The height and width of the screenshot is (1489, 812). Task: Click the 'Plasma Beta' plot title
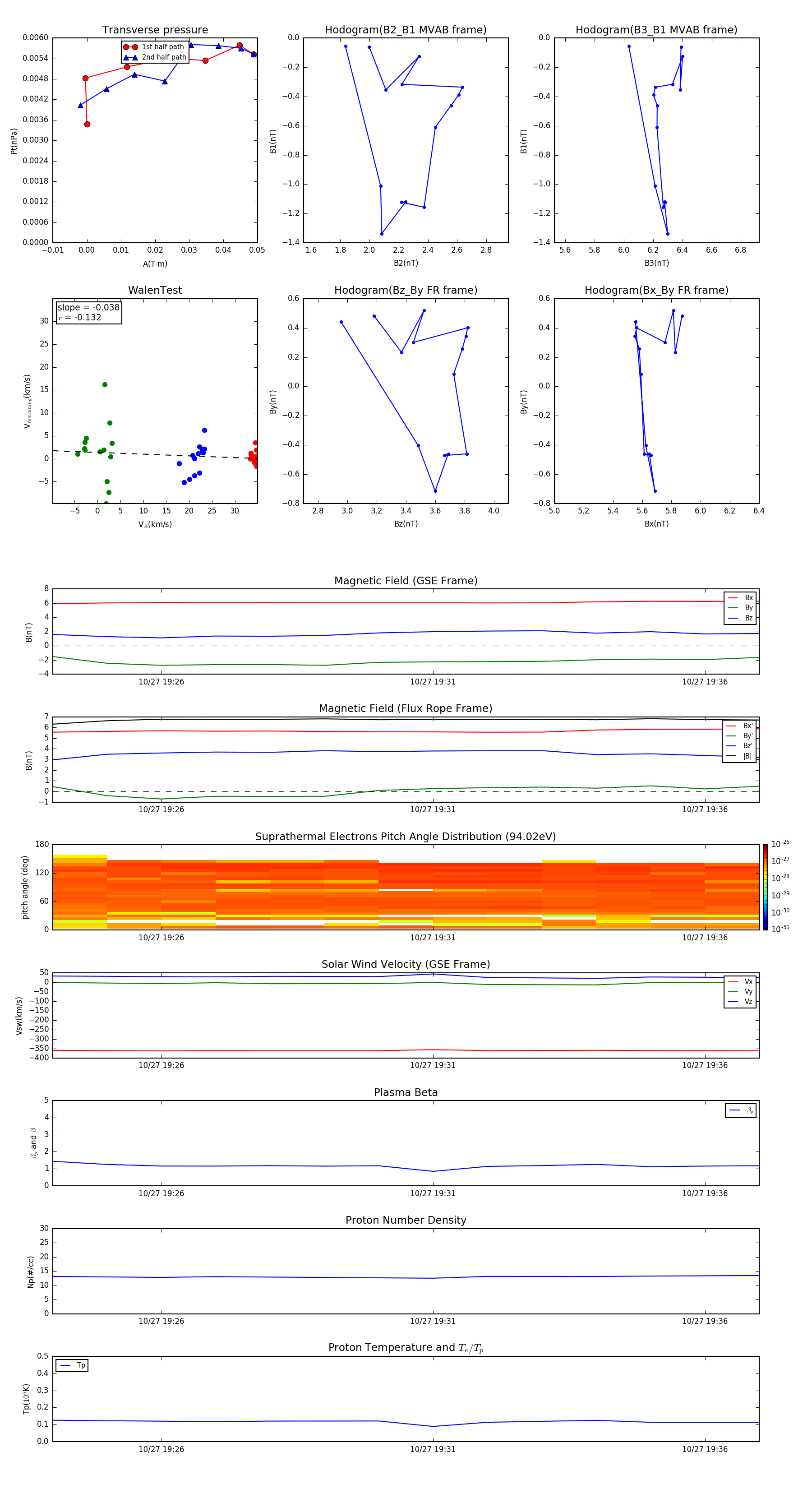coord(406,1092)
